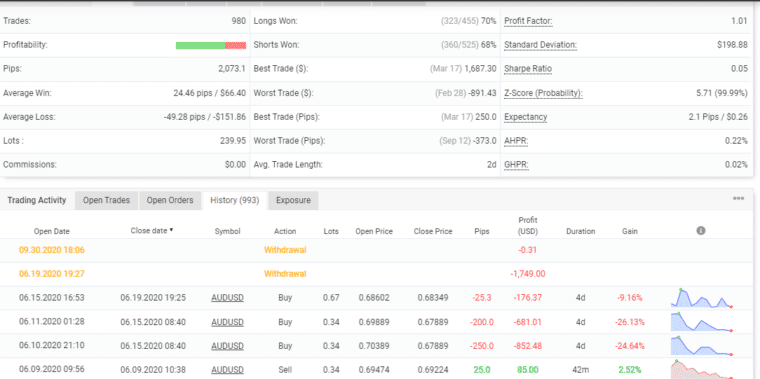Click the -0.31 withdrawal amount
The height and width of the screenshot is (379, 760).
coord(528,250)
